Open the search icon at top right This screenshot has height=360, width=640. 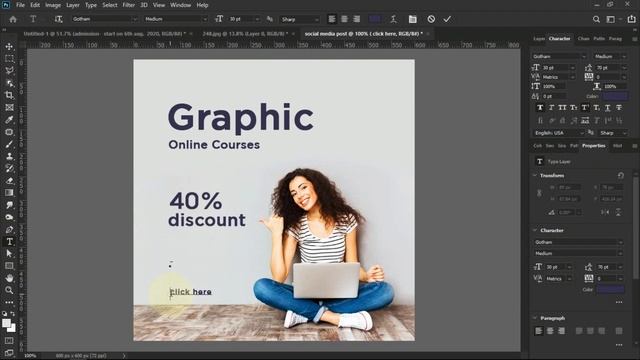(x=596, y=19)
